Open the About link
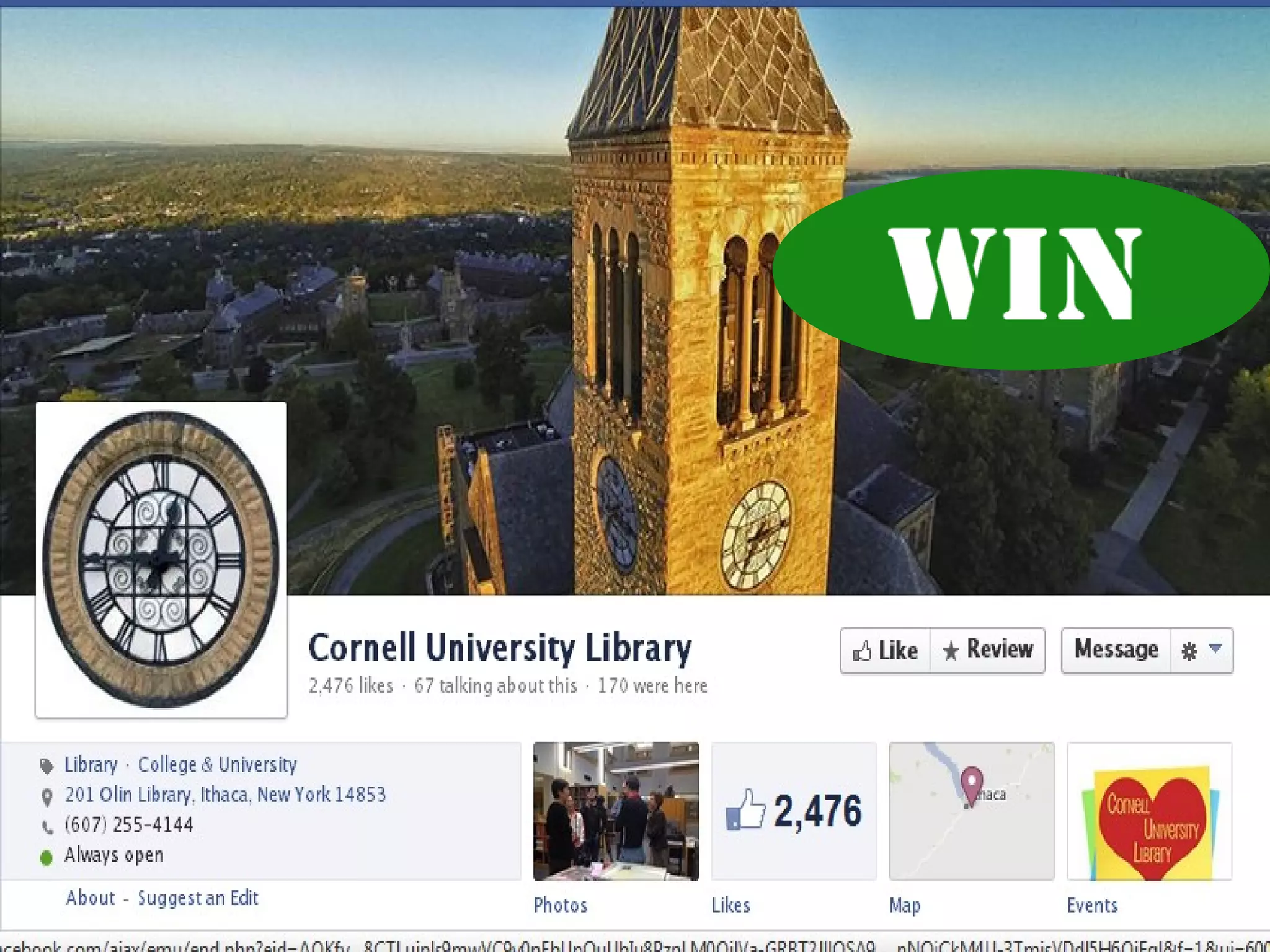This screenshot has height=952, width=1270. coord(91,897)
